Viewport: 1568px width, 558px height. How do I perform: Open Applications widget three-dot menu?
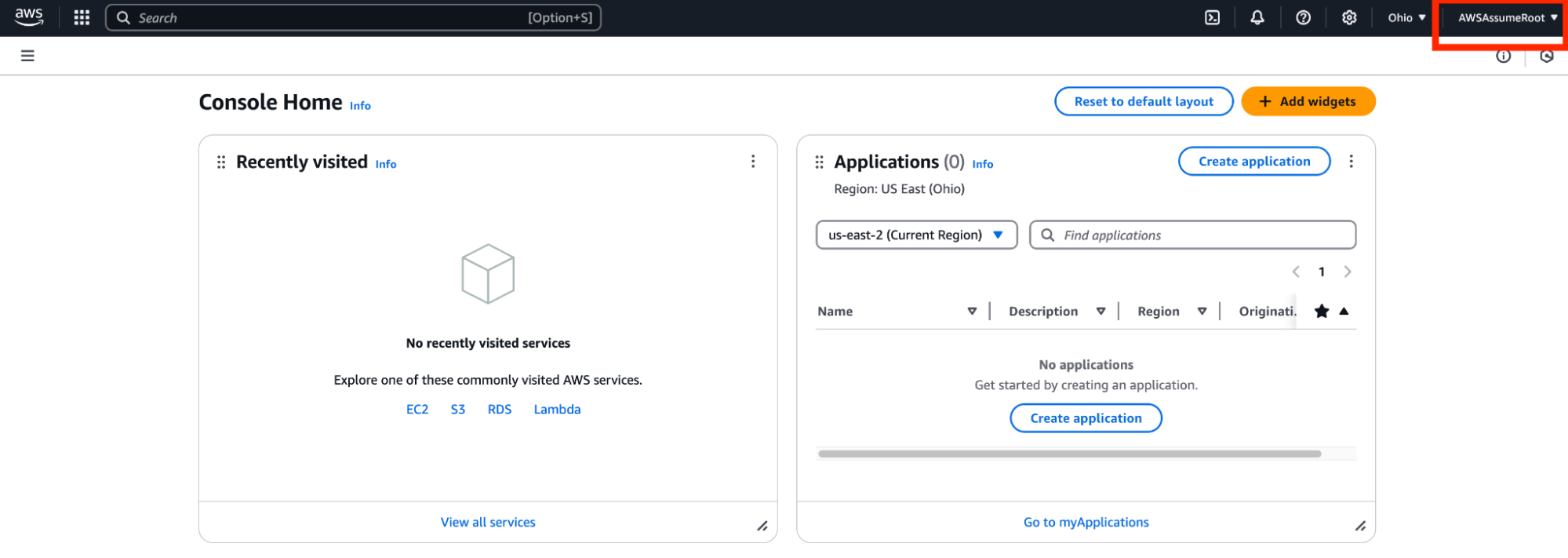[1351, 162]
